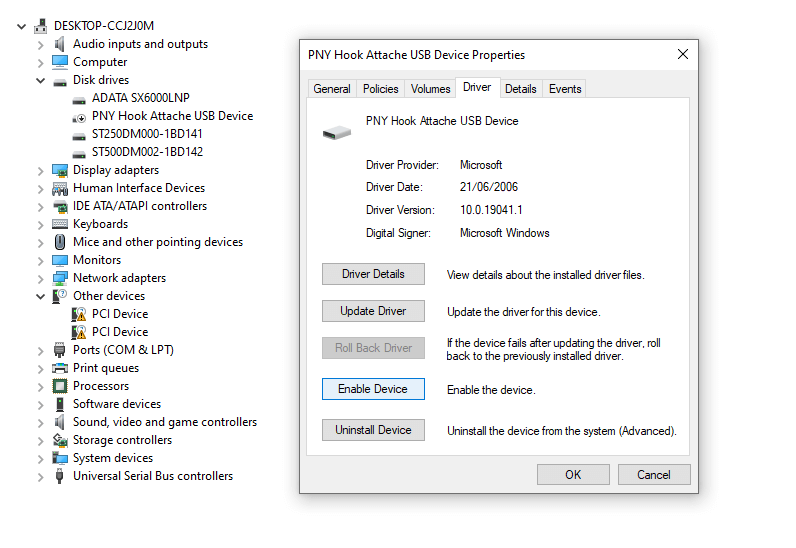Click the System devices icon

[x=59, y=458]
